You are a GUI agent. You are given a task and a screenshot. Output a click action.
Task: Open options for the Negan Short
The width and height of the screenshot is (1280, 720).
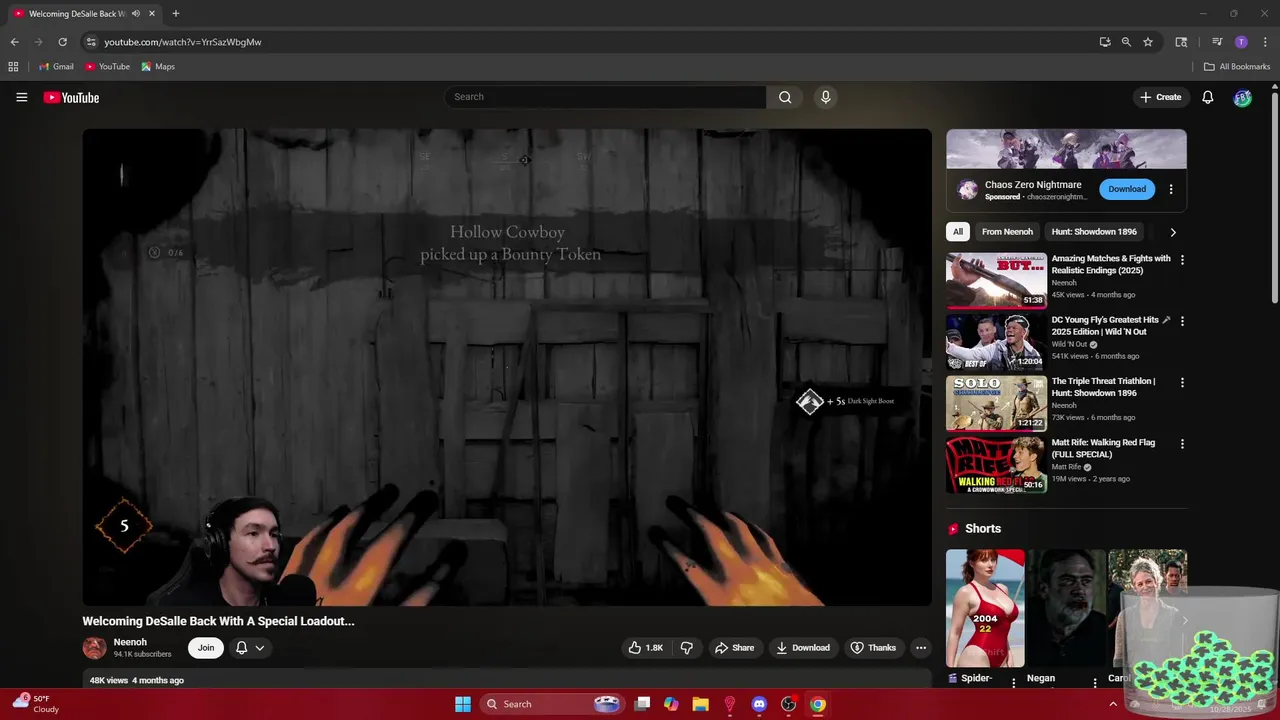[1094, 683]
